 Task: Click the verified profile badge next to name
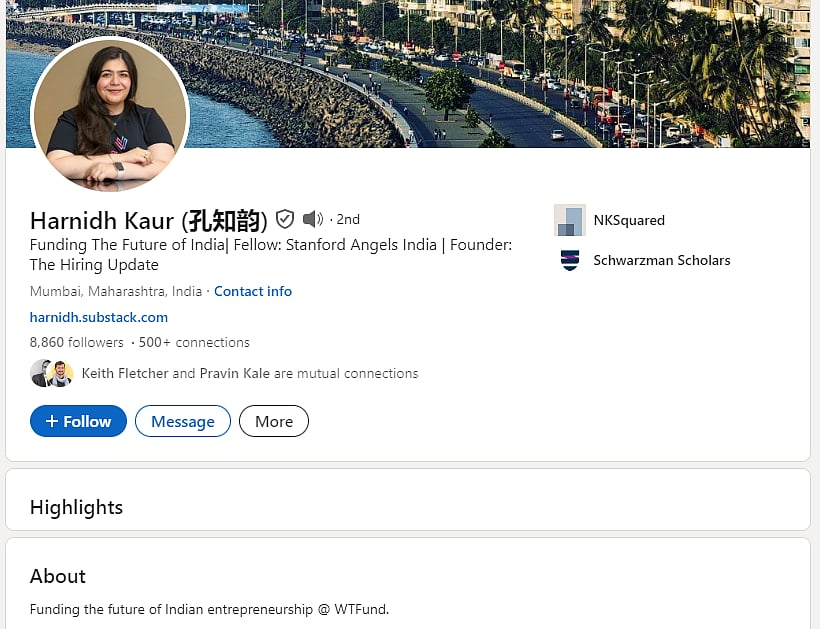(285, 219)
